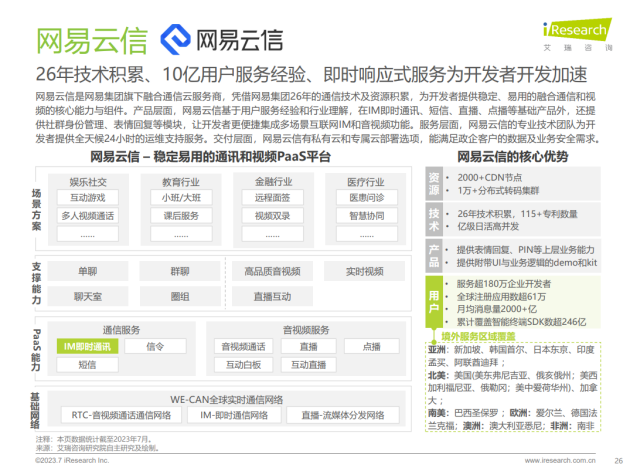This screenshot has width=630, height=471.
Task: Select the 高品质音视频 box
Action: [272, 271]
